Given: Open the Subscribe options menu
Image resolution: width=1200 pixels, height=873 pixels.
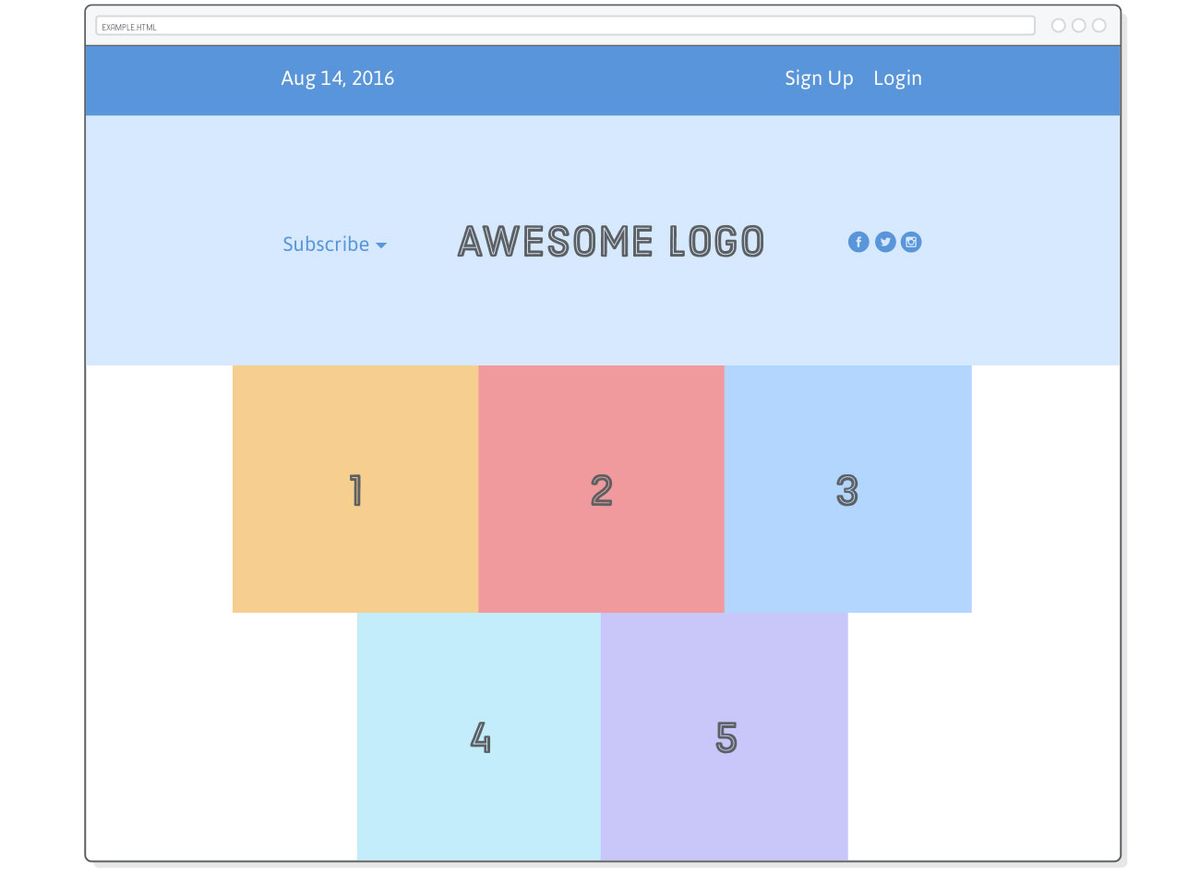Looking at the screenshot, I should [326, 243].
